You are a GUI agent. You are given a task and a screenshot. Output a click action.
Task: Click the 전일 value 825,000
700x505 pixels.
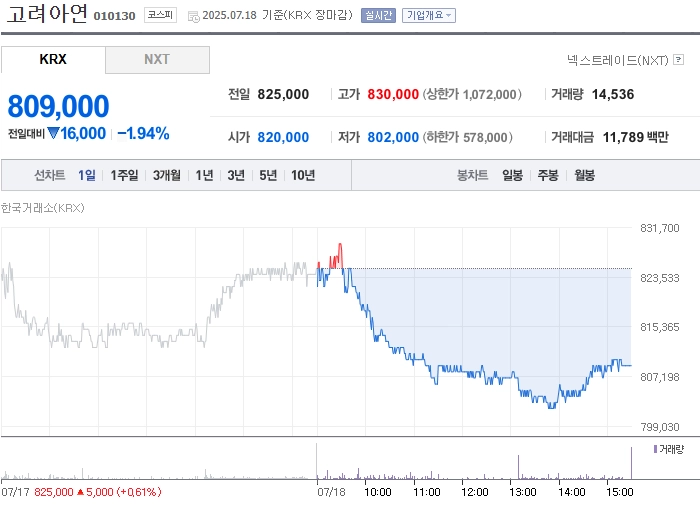coord(283,94)
